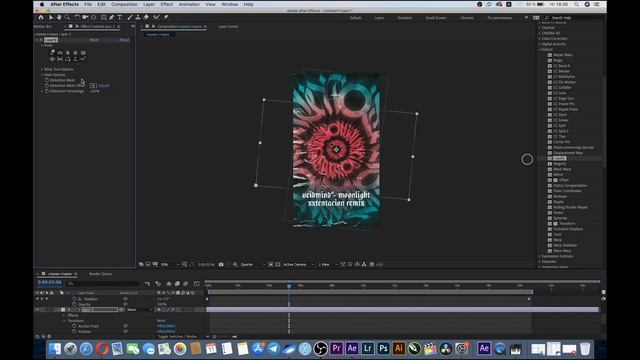Click Toggle Switches / Modes button

(x=178, y=337)
